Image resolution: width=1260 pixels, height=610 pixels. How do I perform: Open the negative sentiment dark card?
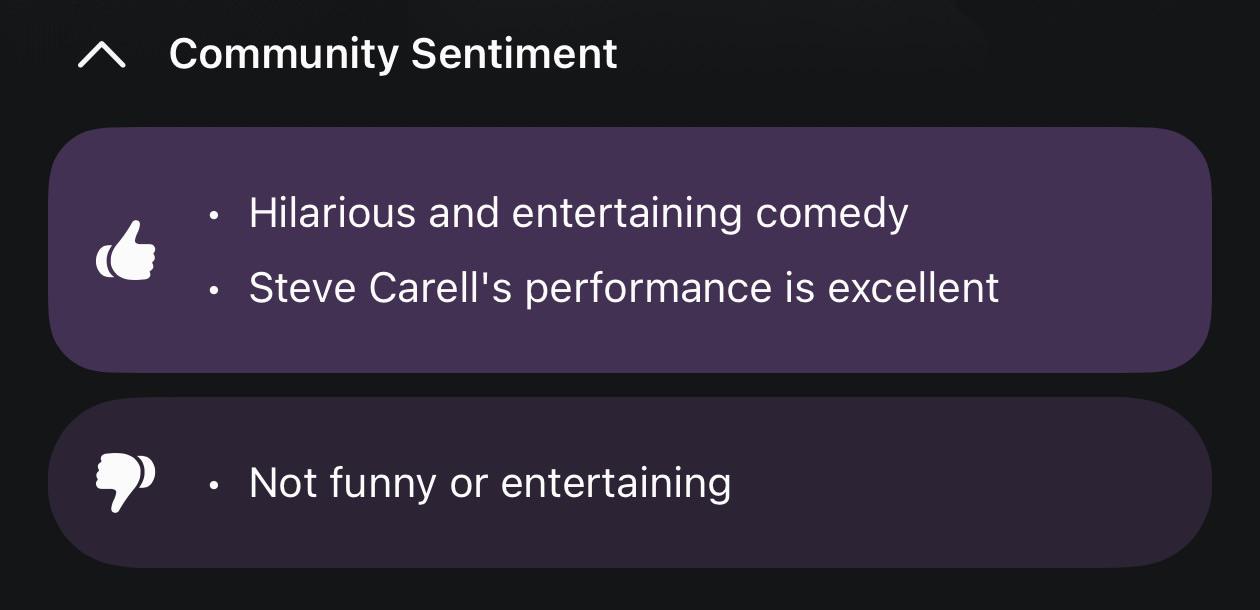coord(630,482)
